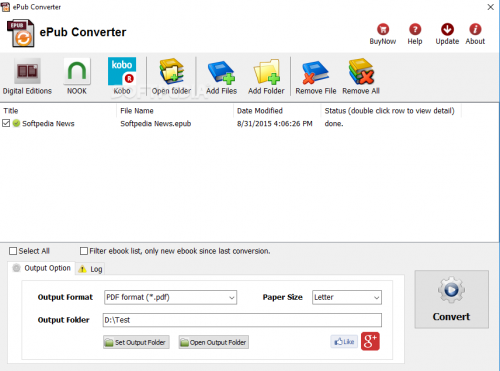Select the Kobo toolbar icon
Image resolution: width=500 pixels, height=371 pixels.
click(122, 71)
